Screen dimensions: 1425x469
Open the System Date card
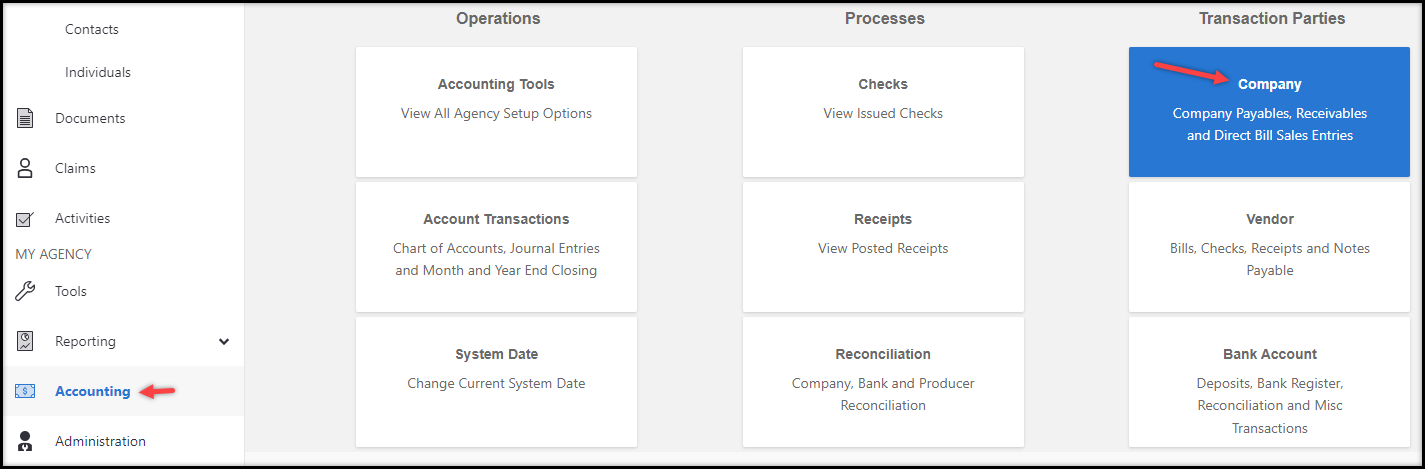coord(496,381)
